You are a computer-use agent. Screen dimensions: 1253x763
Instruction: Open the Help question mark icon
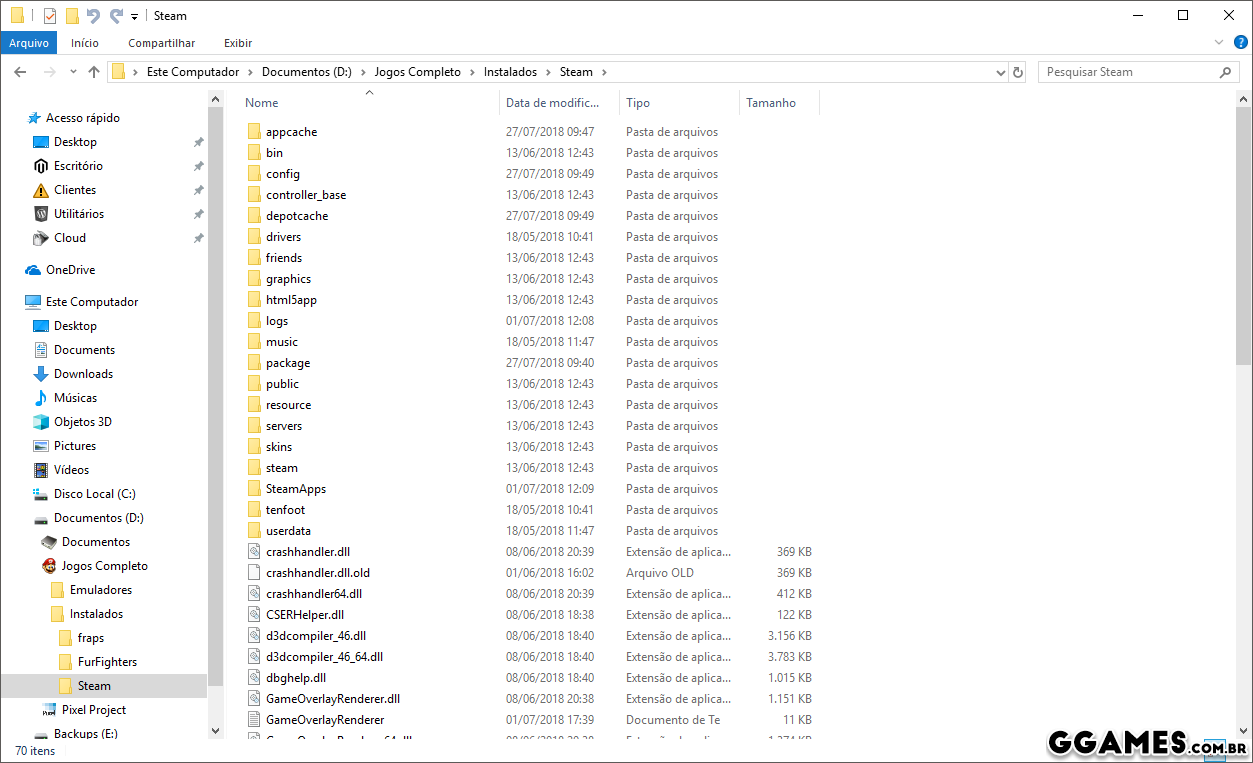(1240, 43)
